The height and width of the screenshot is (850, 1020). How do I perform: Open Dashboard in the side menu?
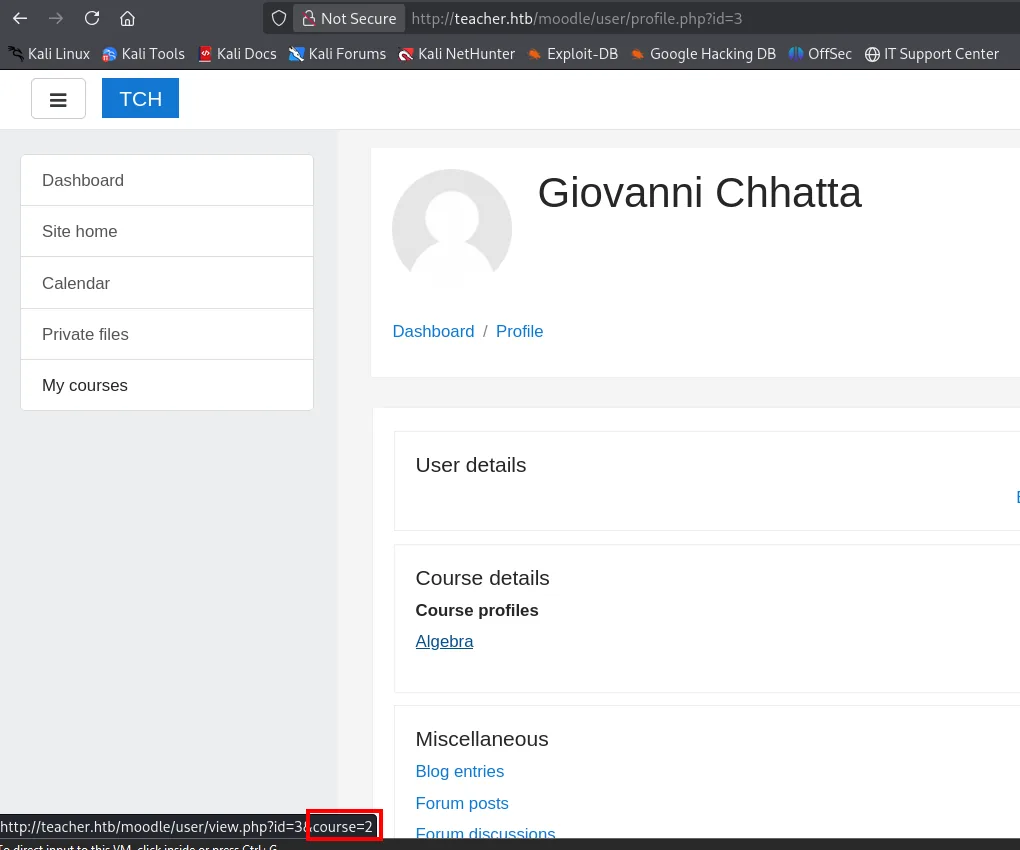click(167, 180)
